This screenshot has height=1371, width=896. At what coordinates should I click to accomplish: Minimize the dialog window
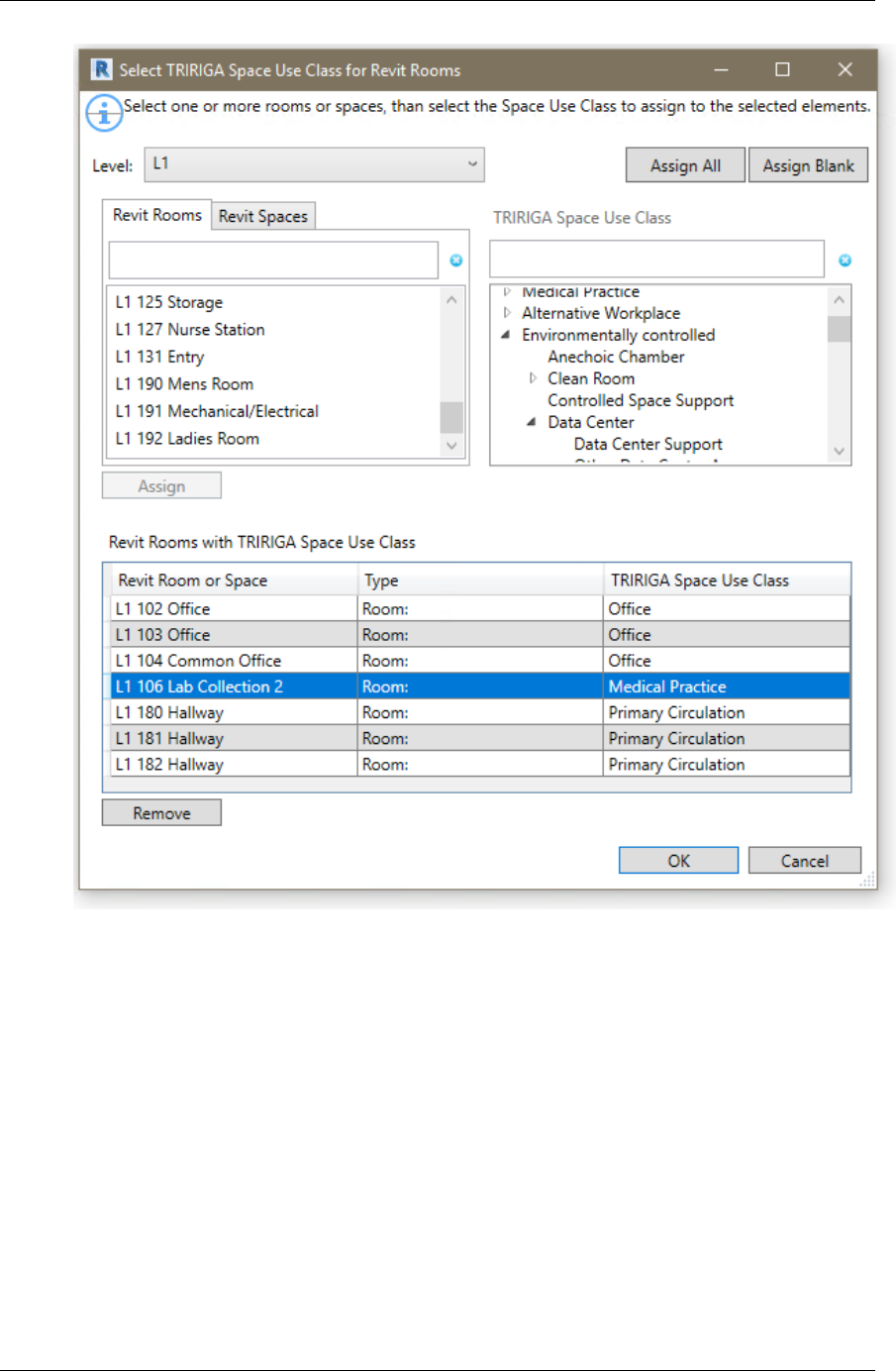[721, 69]
